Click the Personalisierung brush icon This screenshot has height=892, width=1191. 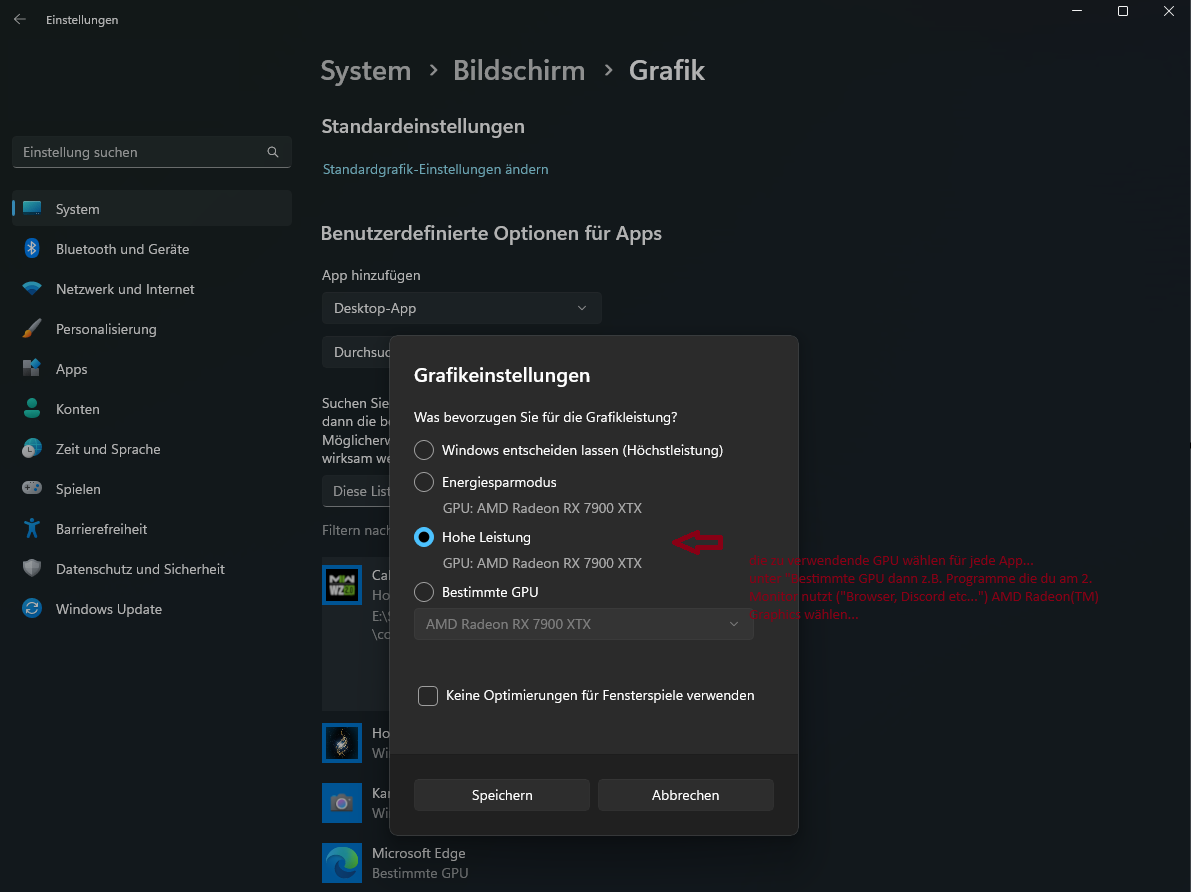[32, 329]
